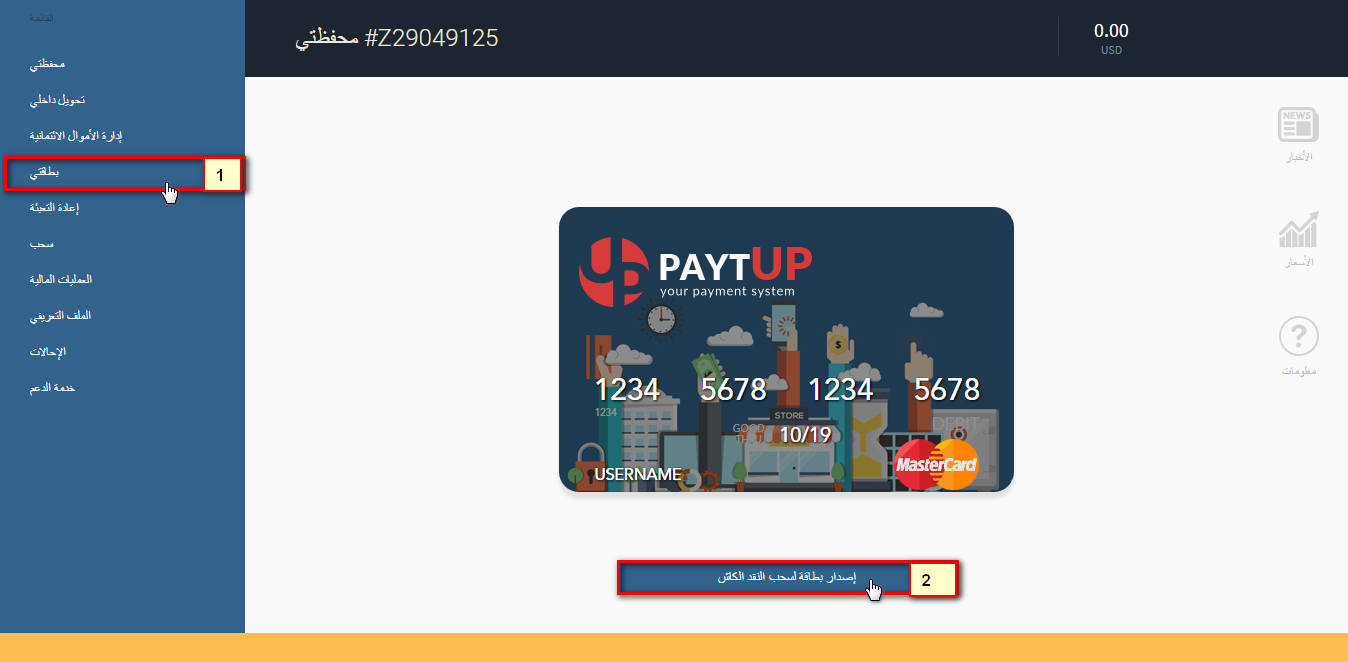
Task: Click the 0.00 USD balance in the header
Action: coord(1111,38)
